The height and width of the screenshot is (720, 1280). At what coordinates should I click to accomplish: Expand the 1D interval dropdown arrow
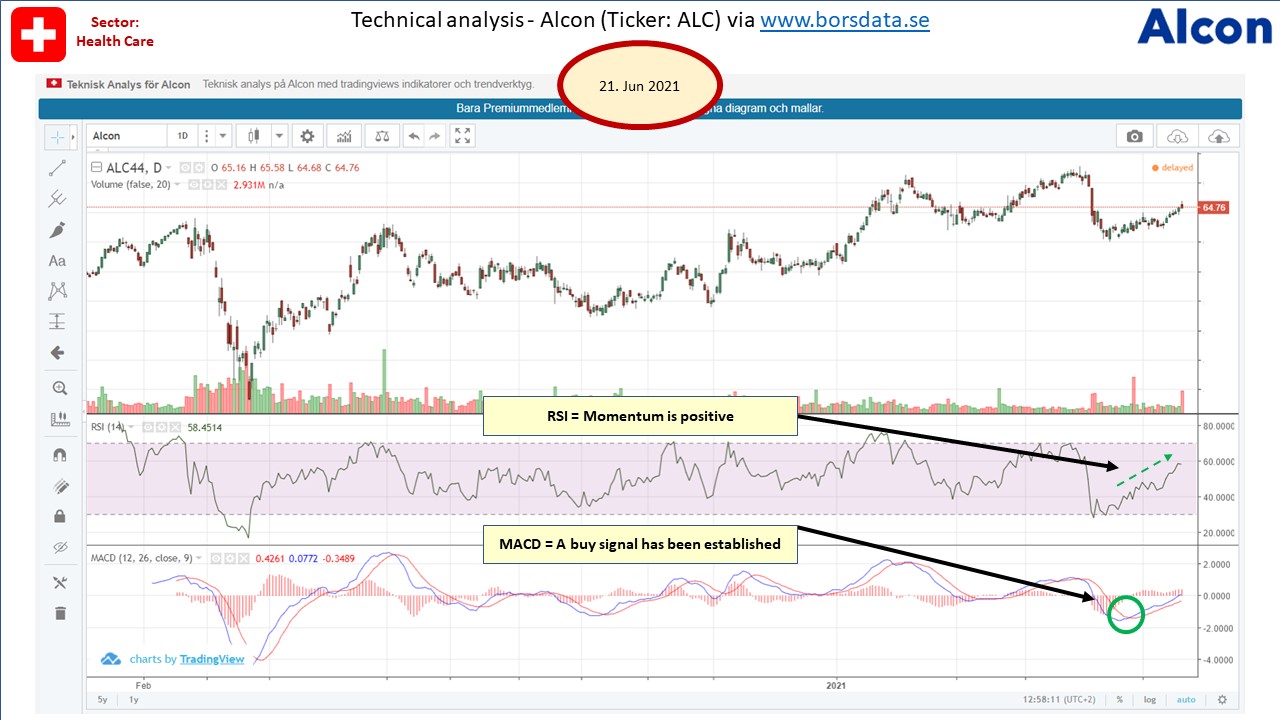point(223,136)
